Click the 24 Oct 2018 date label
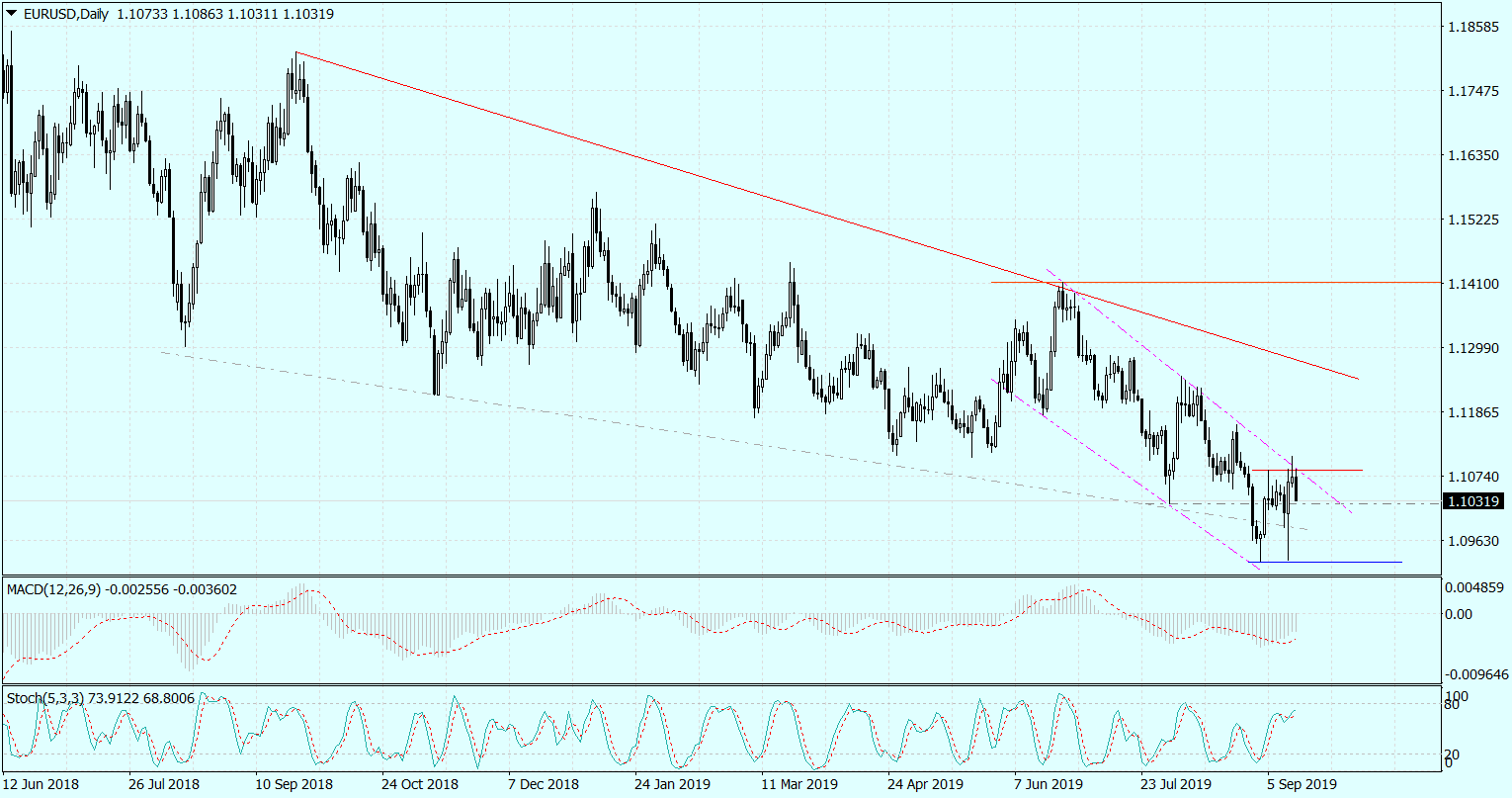The width and height of the screenshot is (1512, 798). pos(421,784)
